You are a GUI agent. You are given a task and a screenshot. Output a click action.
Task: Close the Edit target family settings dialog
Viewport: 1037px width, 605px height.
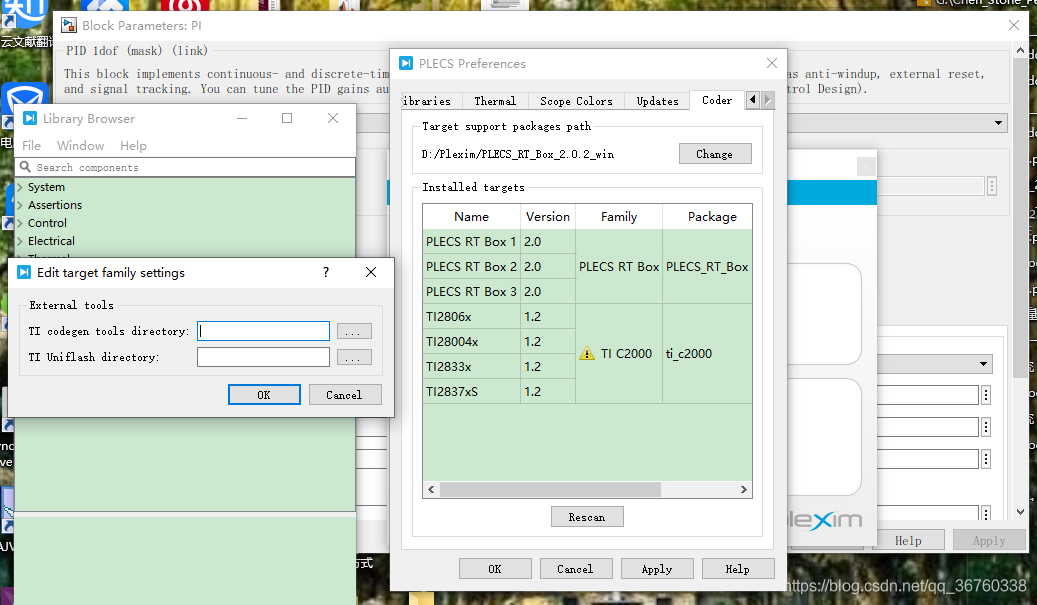pos(371,272)
